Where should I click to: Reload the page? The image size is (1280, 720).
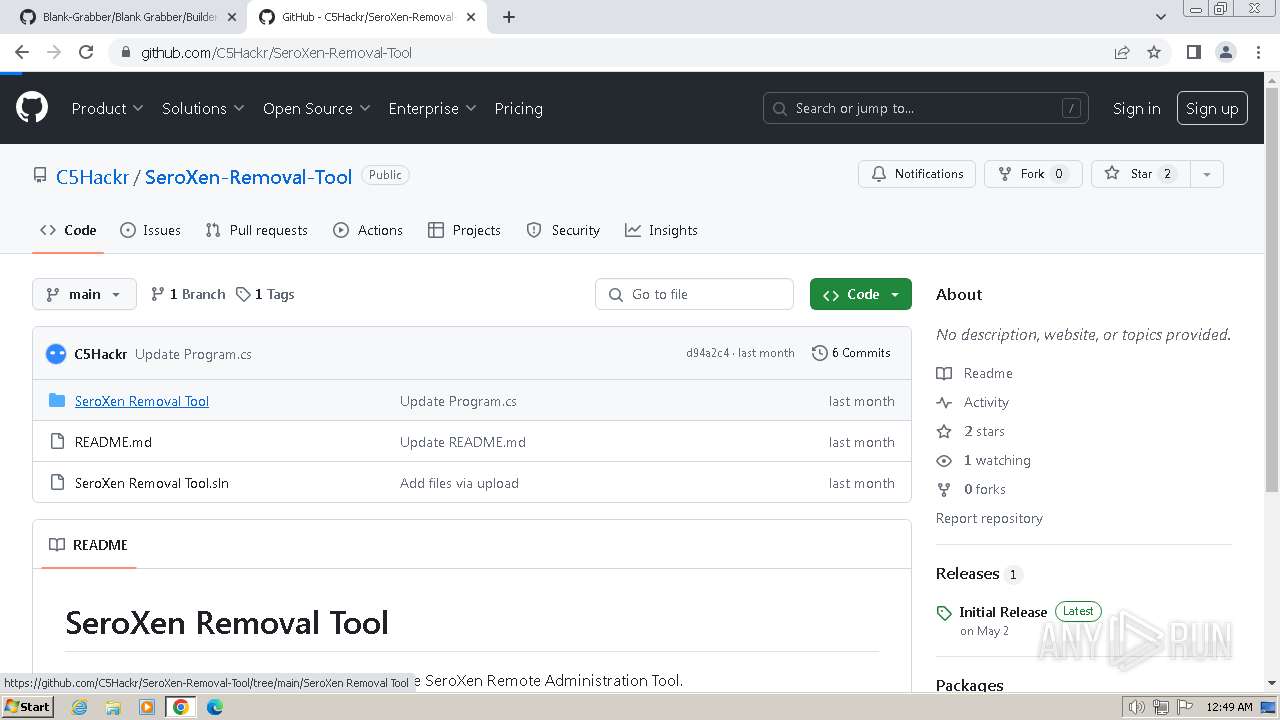click(86, 52)
